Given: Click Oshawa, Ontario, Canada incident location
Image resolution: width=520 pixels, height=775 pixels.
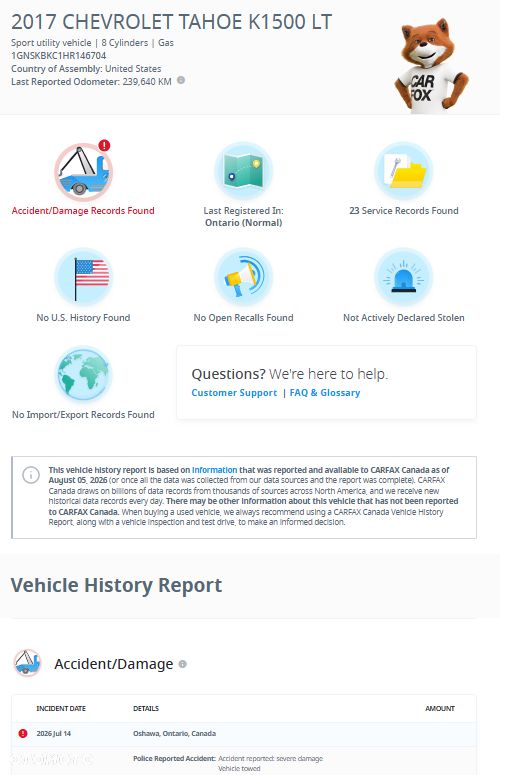Looking at the screenshot, I should coord(174,733).
